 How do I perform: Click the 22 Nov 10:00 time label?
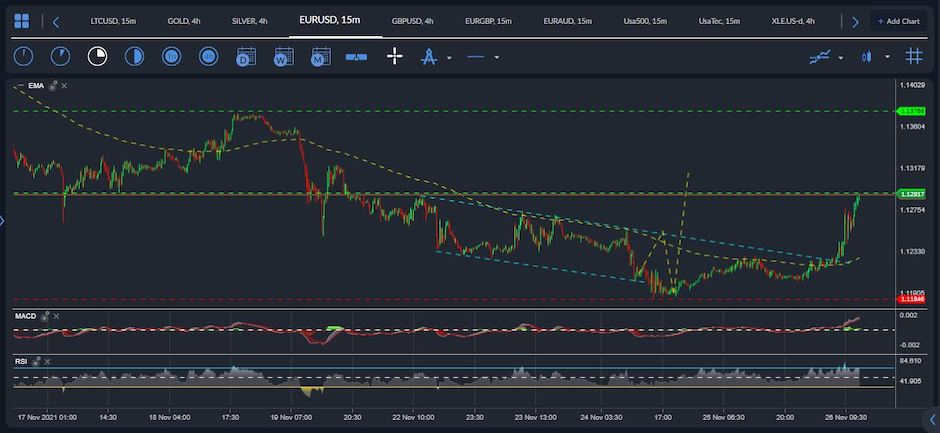(415, 417)
